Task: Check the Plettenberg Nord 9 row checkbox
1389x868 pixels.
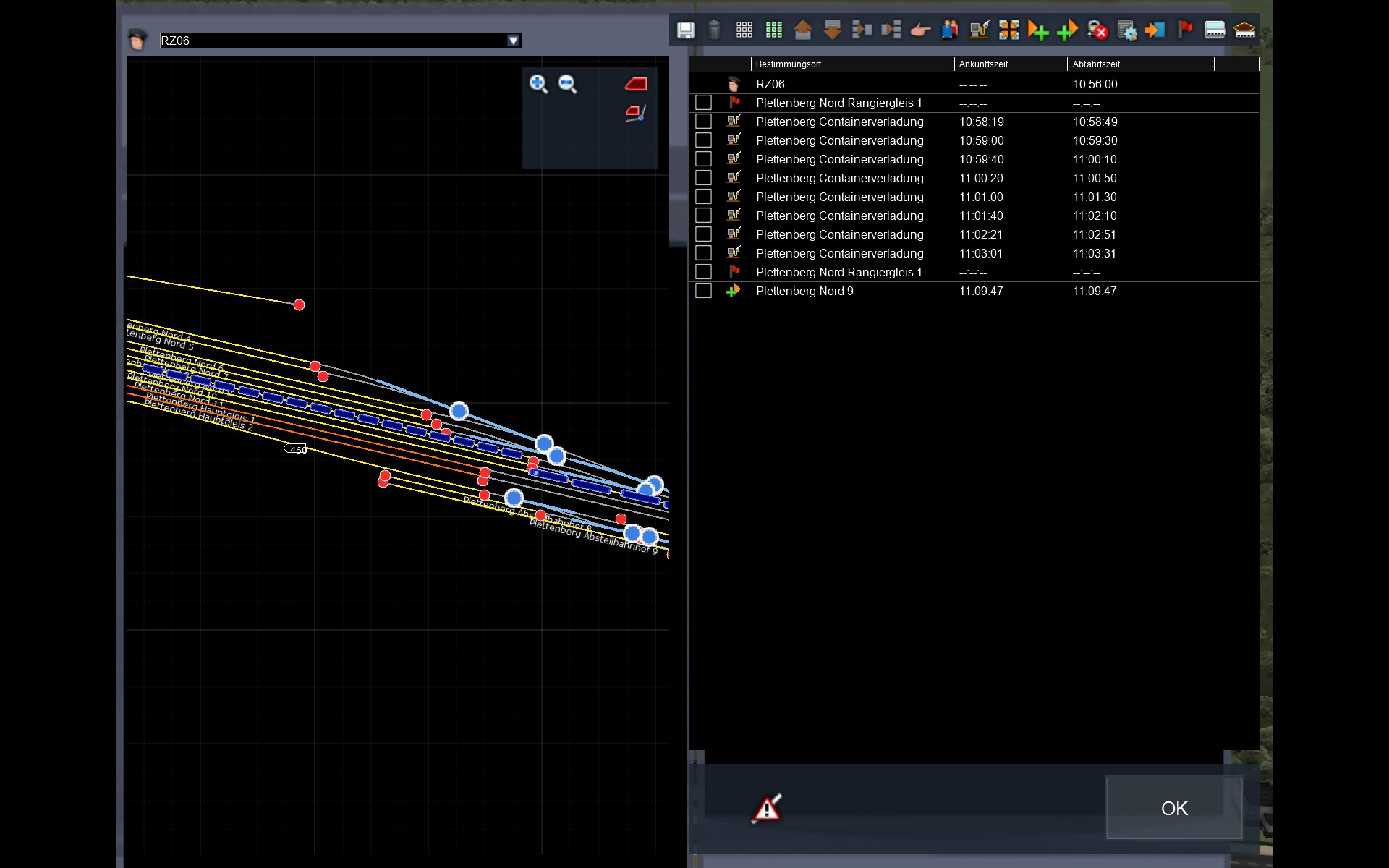Action: pyautogui.click(x=703, y=291)
